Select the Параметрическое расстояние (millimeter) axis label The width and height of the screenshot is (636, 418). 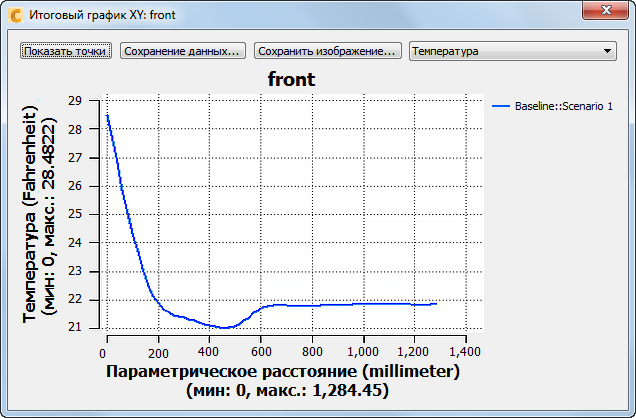click(x=283, y=371)
